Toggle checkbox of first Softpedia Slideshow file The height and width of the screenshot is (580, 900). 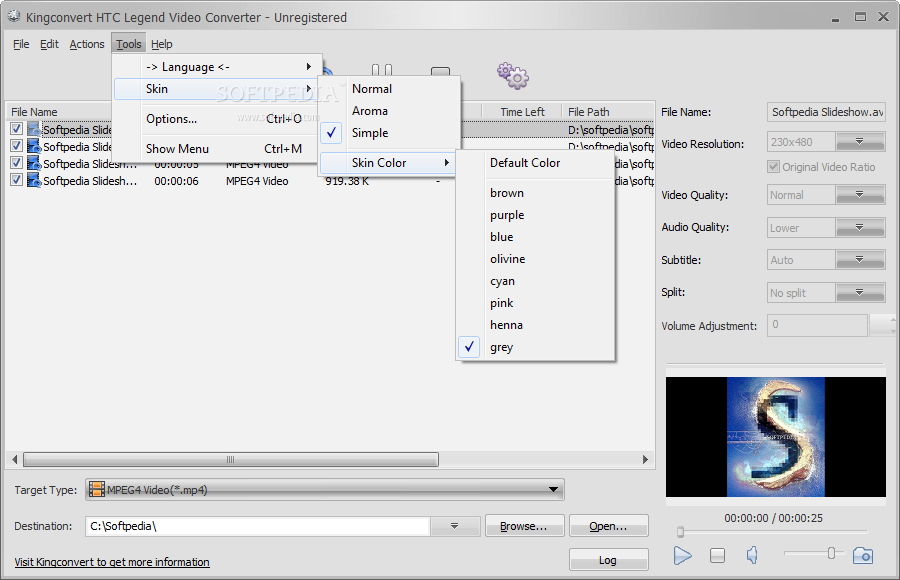[17, 129]
